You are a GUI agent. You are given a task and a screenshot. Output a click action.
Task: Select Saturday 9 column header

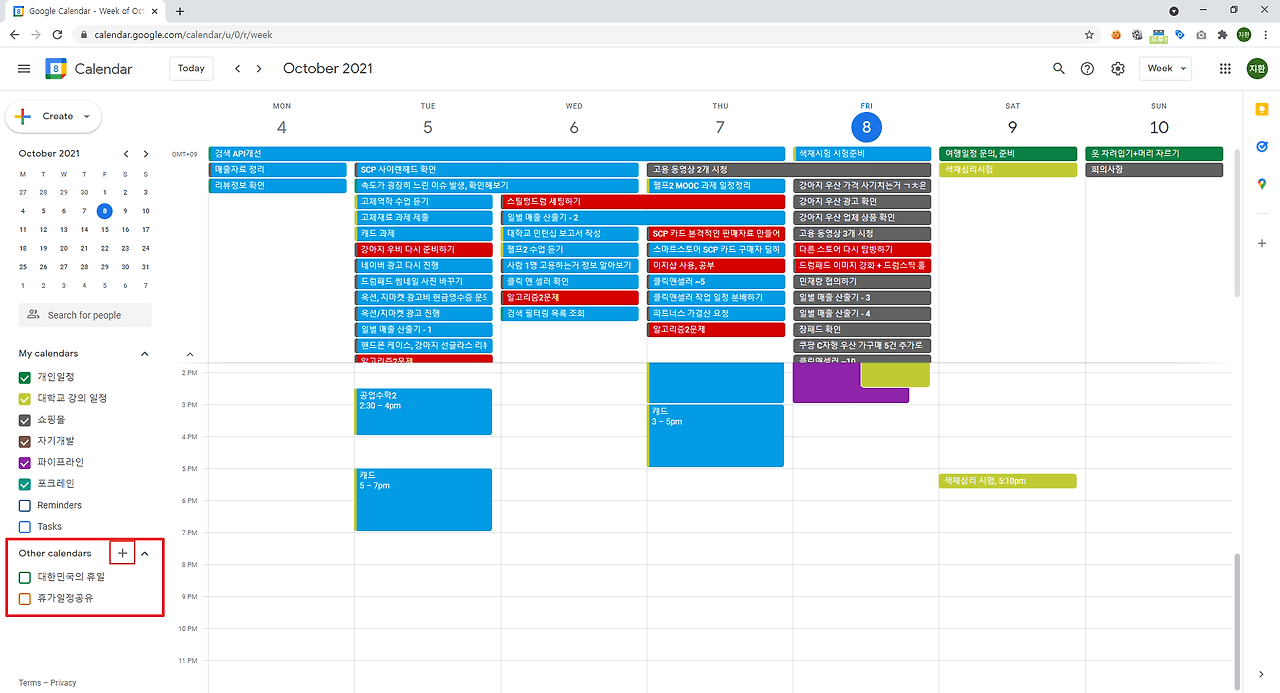point(1012,121)
